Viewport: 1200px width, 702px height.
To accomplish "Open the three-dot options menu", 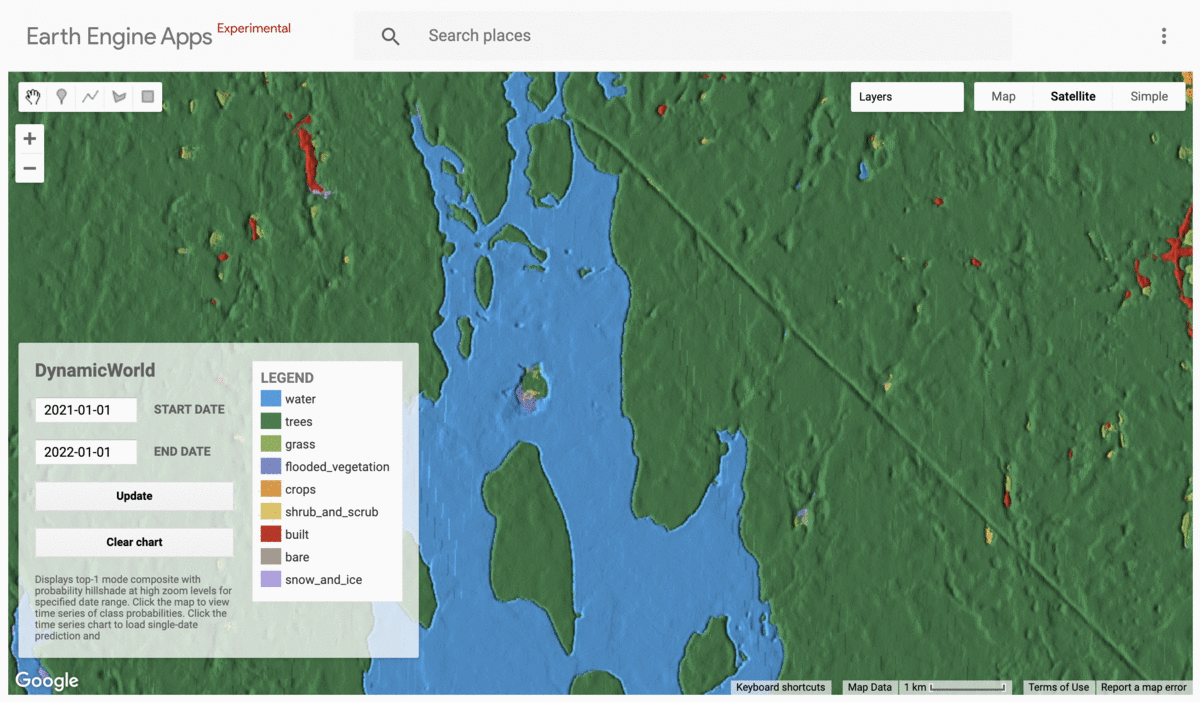I will tap(1163, 36).
